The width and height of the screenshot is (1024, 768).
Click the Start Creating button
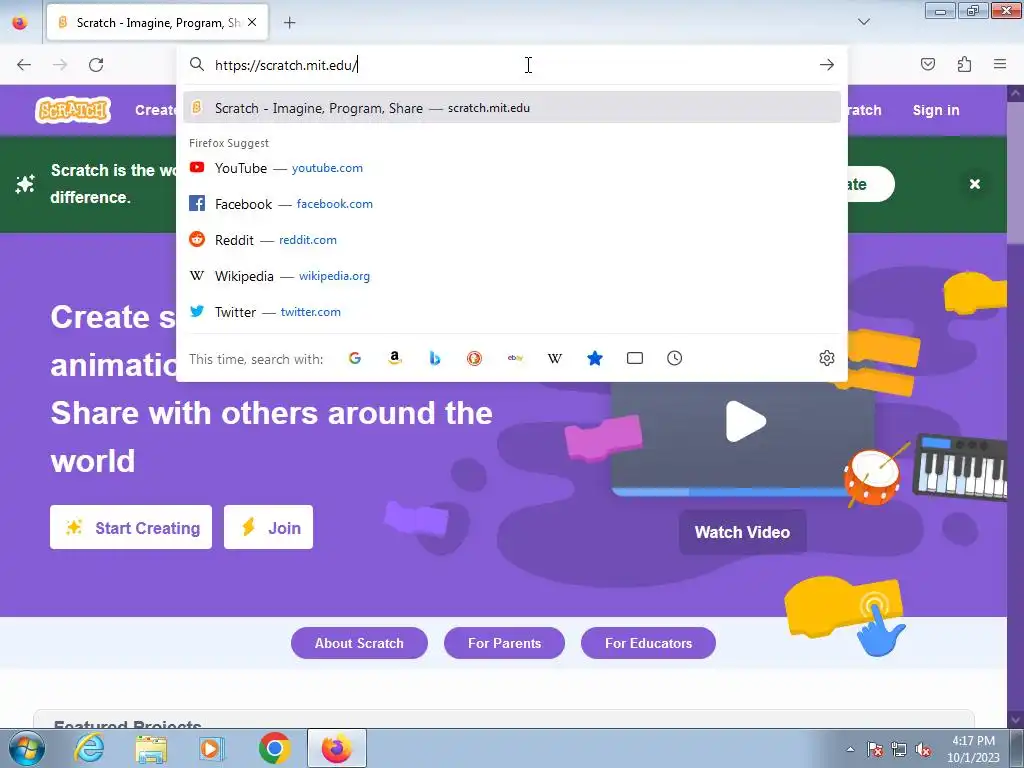pos(131,527)
